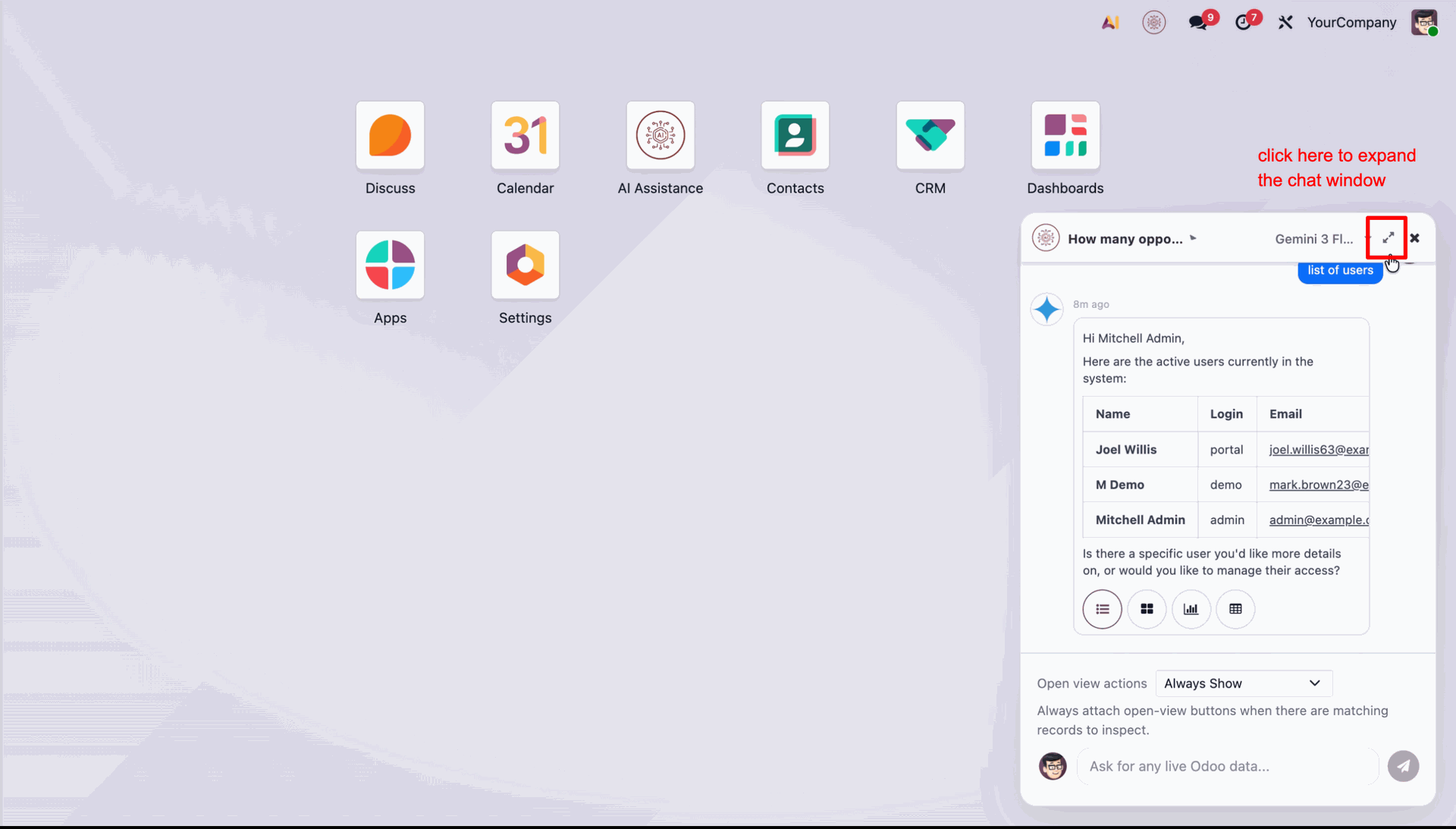Expand the chat window with arrows icon

click(x=1388, y=238)
